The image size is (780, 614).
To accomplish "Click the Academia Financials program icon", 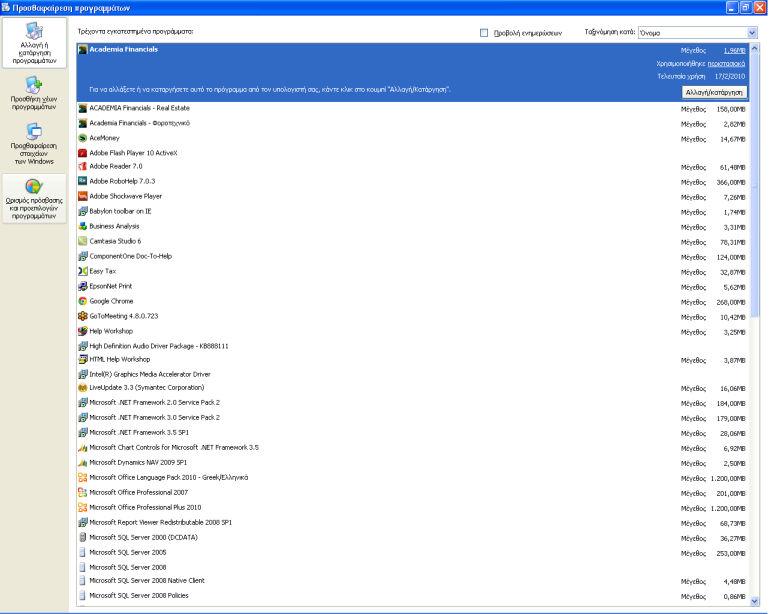I will (x=83, y=50).
